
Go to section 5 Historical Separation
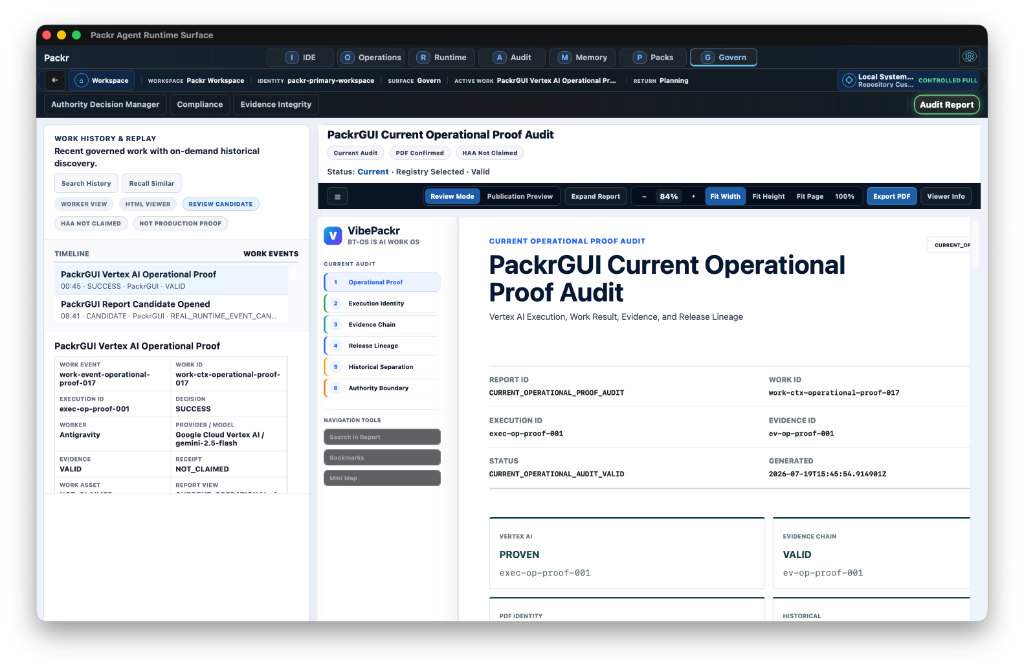click(x=382, y=367)
